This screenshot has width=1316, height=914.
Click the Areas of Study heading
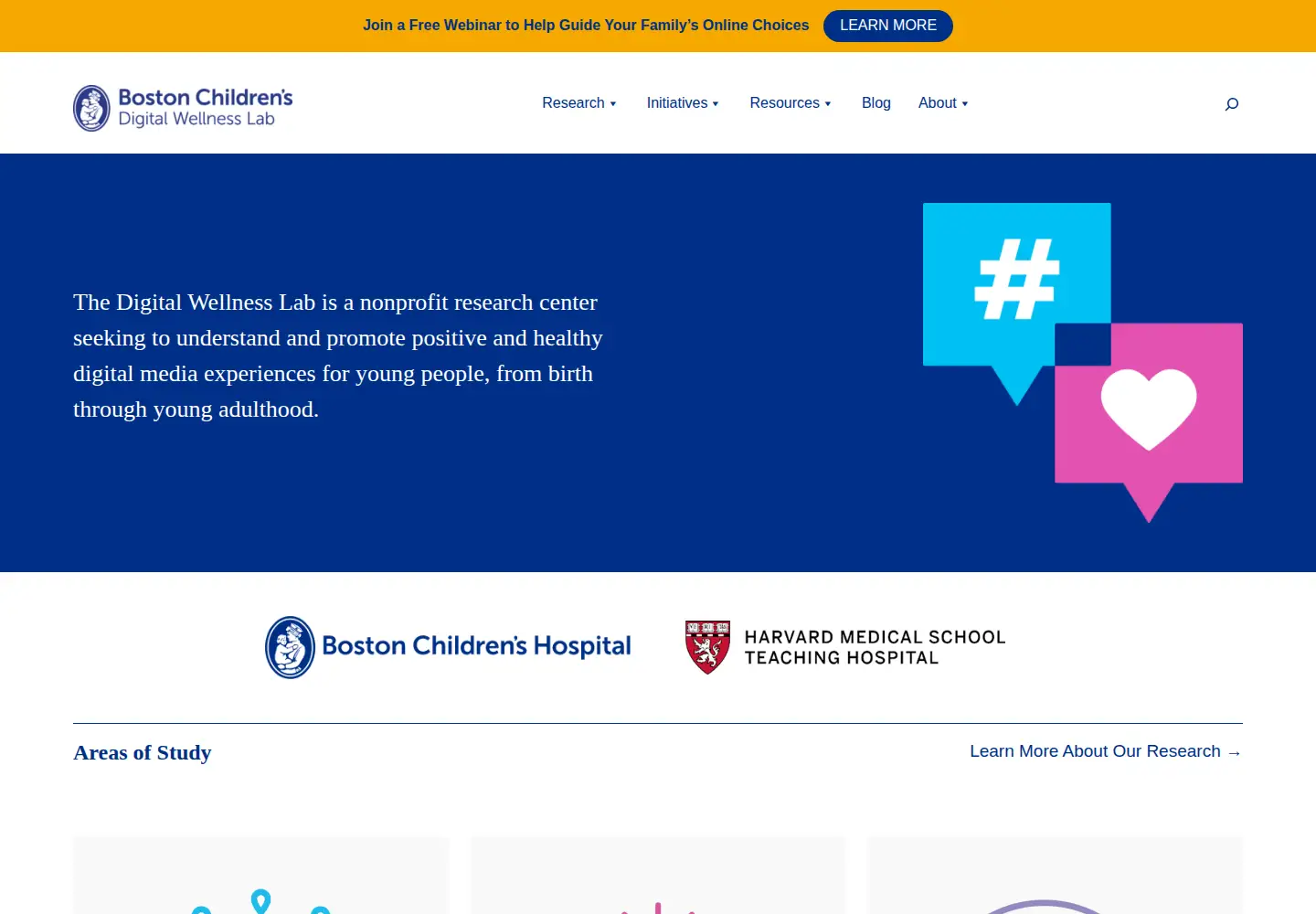pos(143,753)
